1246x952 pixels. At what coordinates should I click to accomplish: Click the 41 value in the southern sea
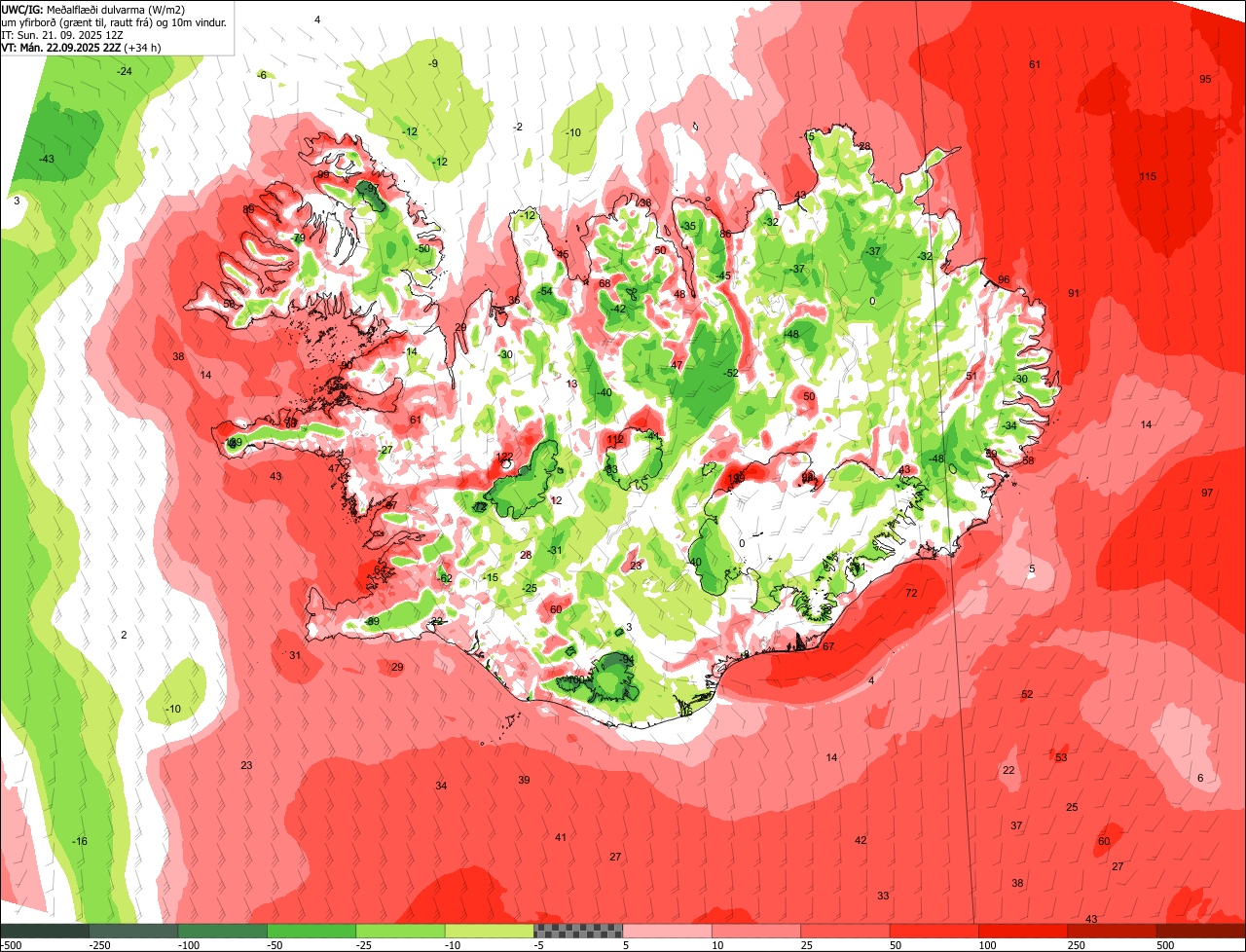click(x=560, y=837)
